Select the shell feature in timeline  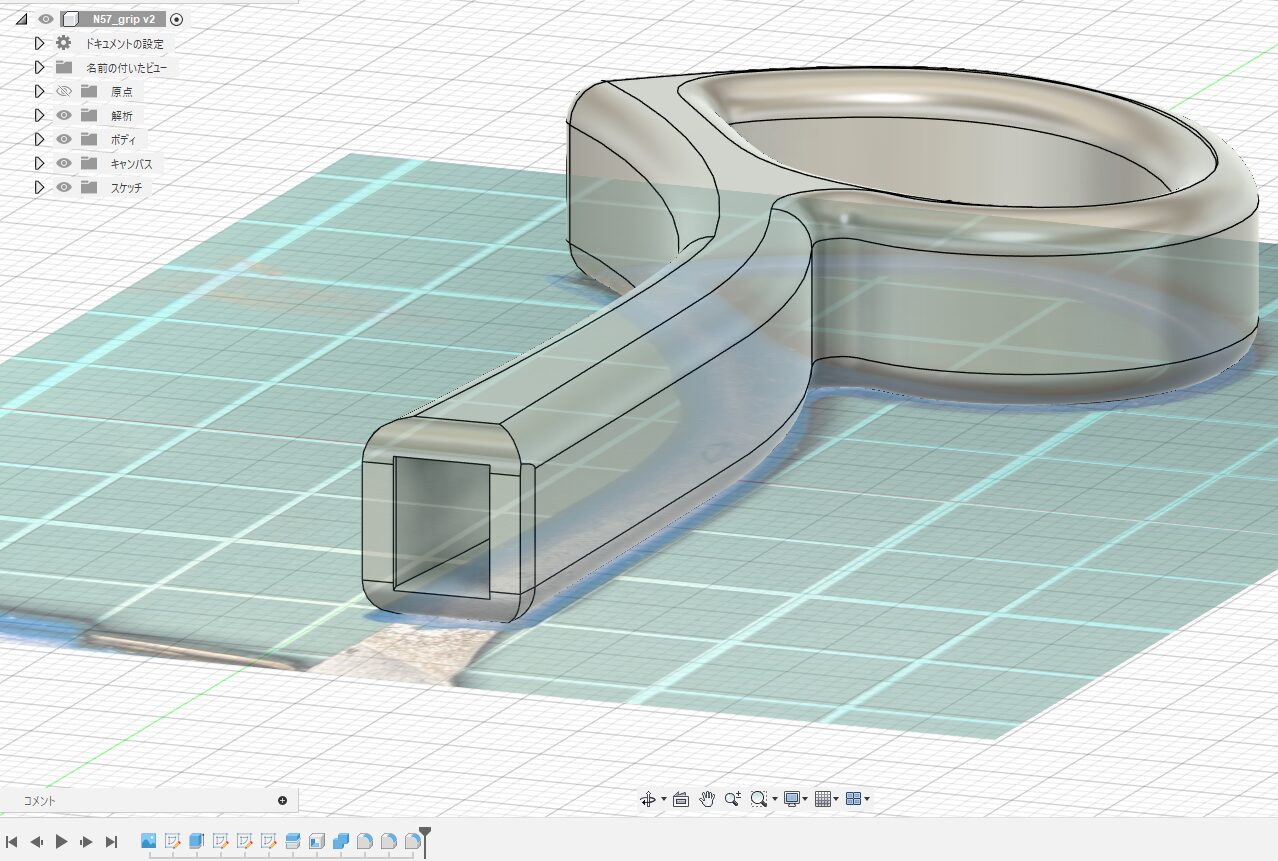pyautogui.click(x=317, y=841)
